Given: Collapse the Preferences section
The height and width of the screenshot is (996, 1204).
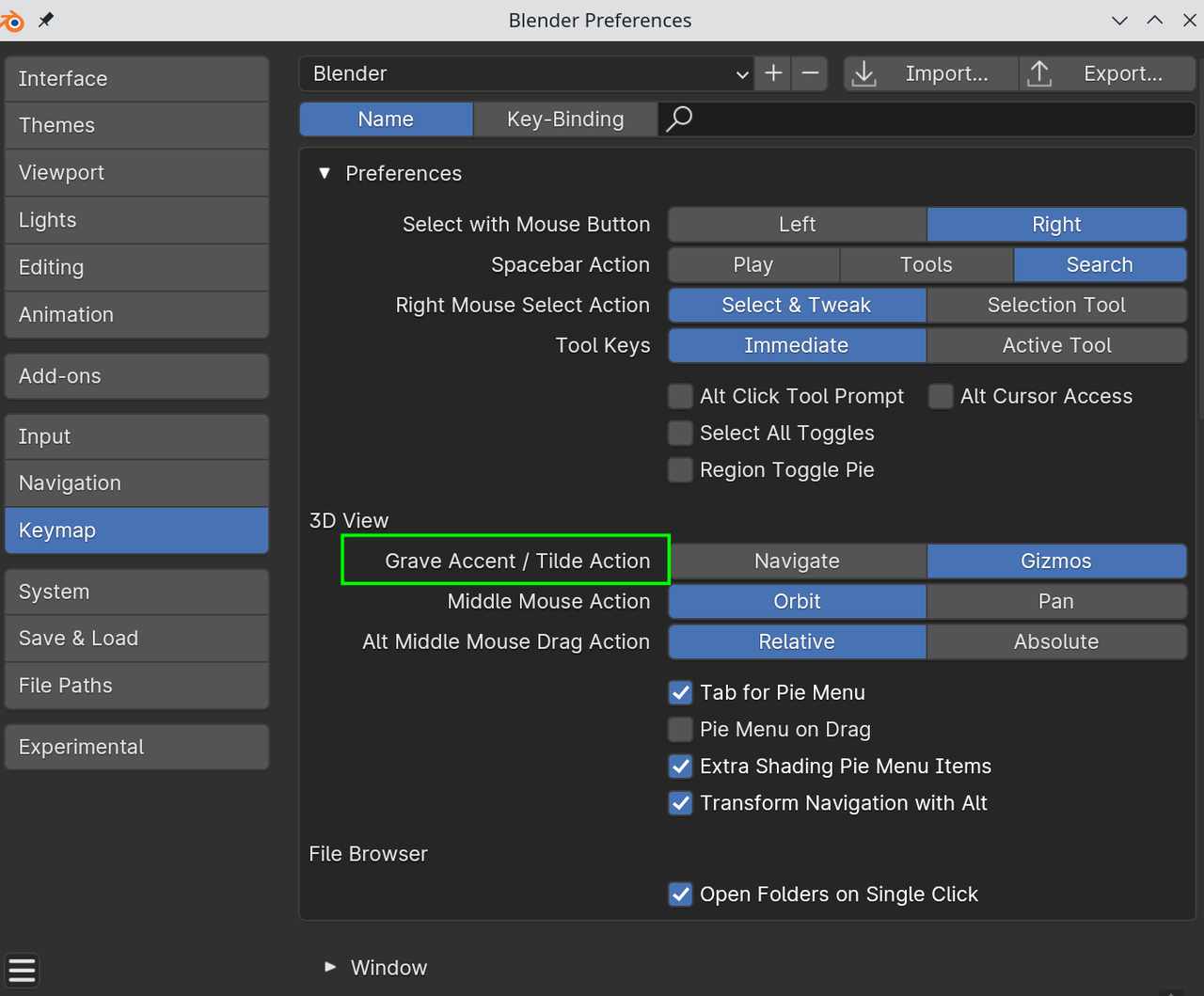Looking at the screenshot, I should (x=325, y=173).
